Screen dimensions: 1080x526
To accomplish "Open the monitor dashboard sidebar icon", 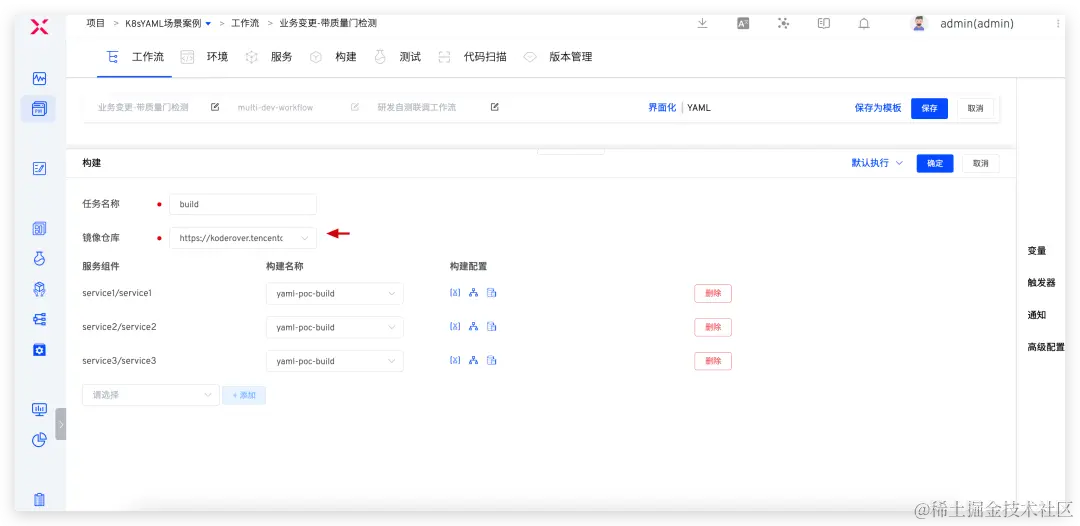I will [39, 410].
